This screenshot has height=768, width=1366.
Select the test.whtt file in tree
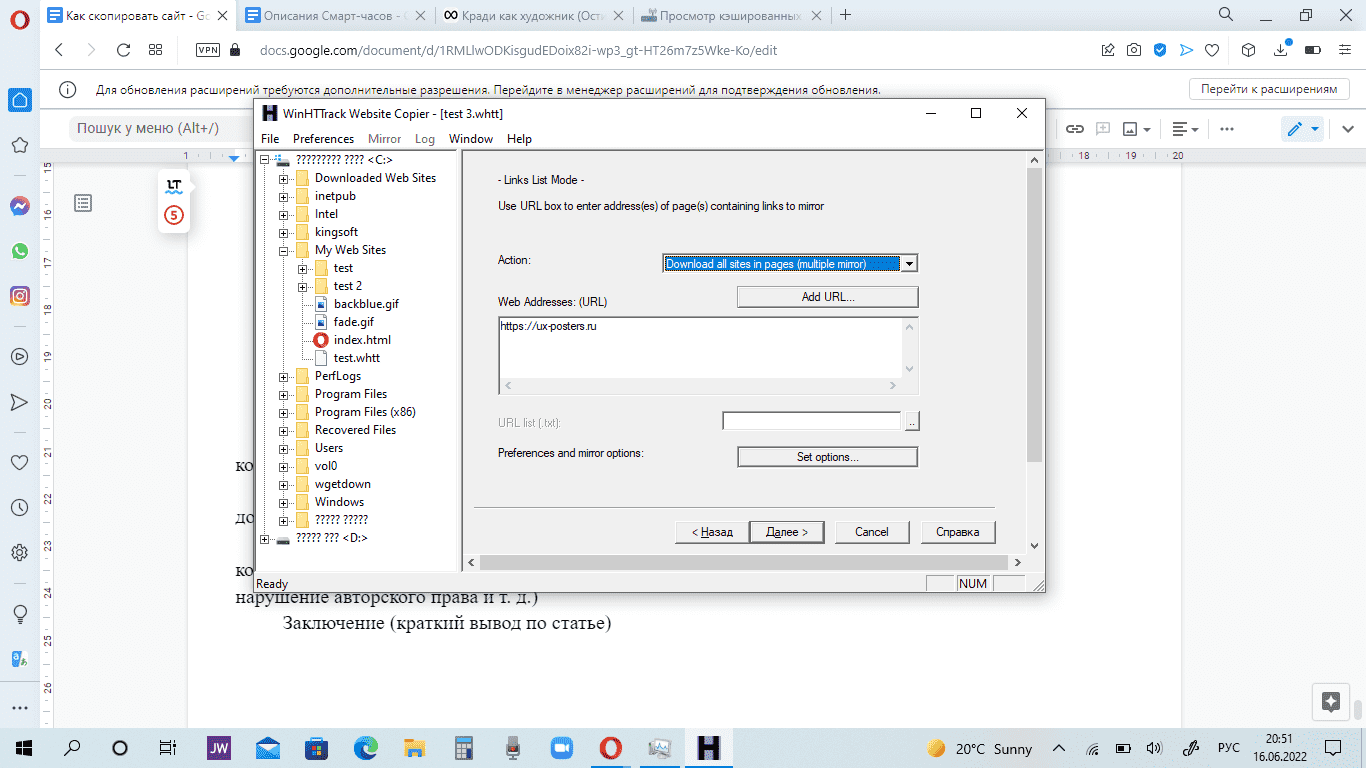point(356,358)
